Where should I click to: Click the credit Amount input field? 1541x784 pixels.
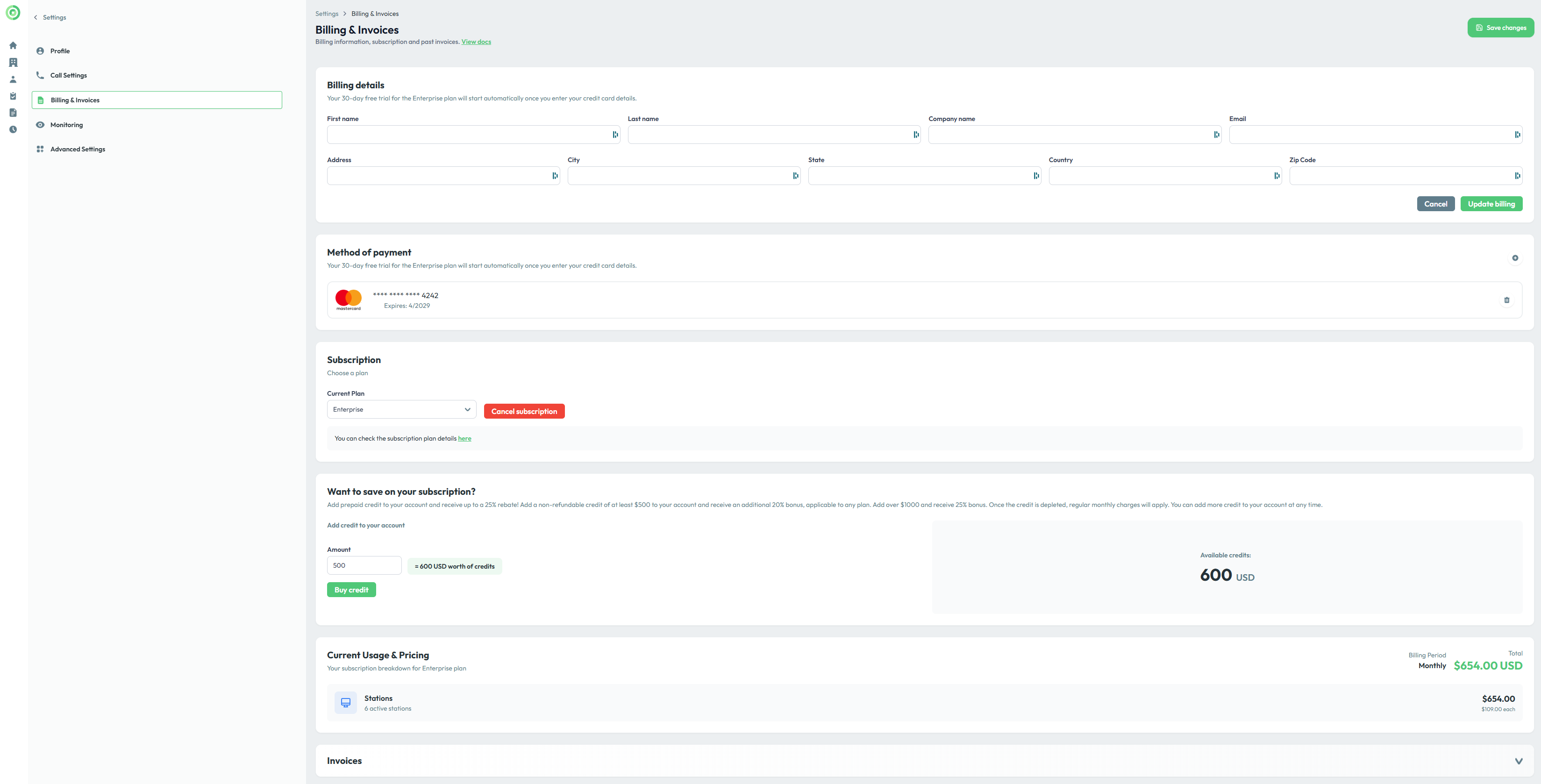click(364, 566)
